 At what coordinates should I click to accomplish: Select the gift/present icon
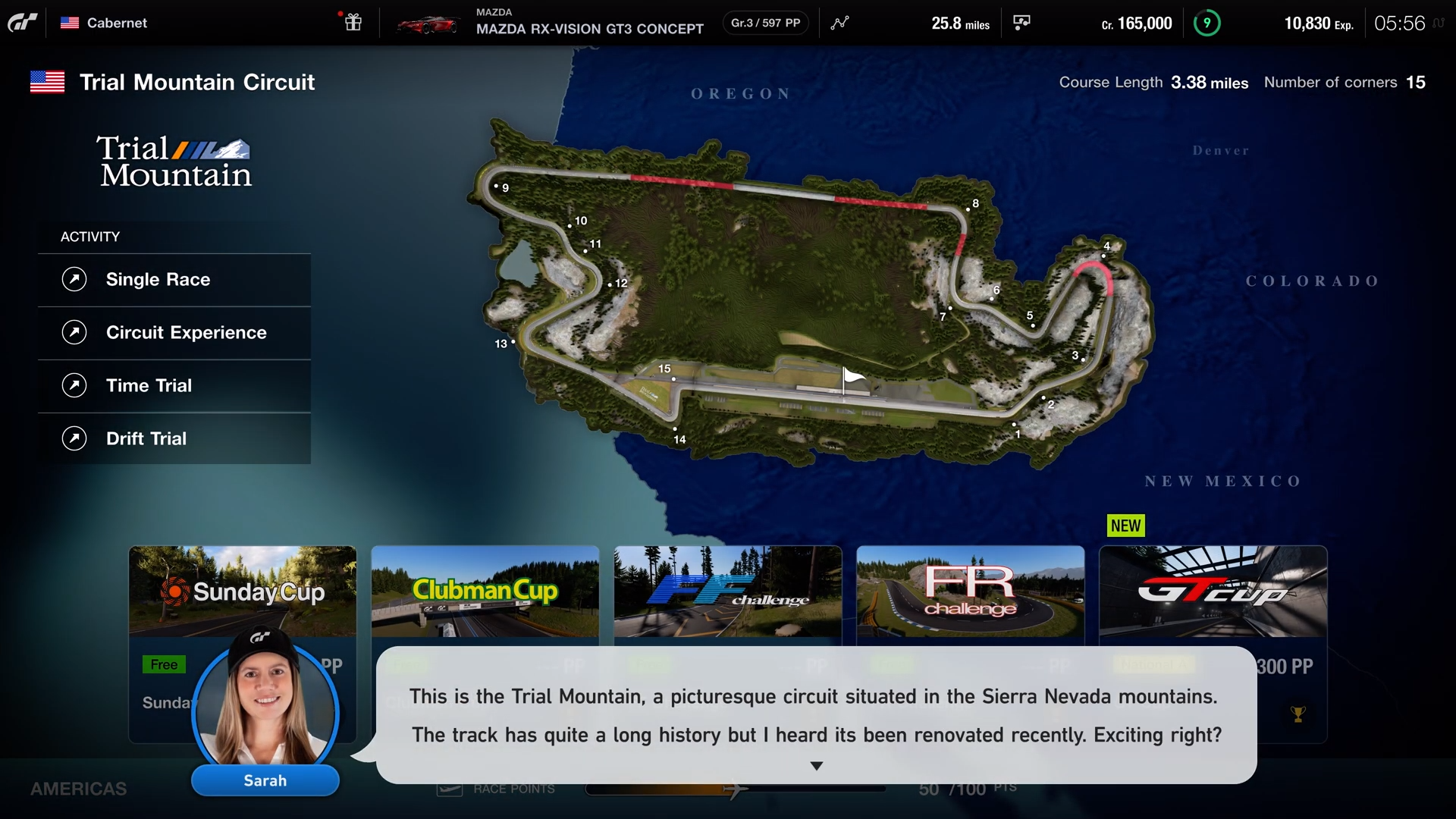point(353,22)
